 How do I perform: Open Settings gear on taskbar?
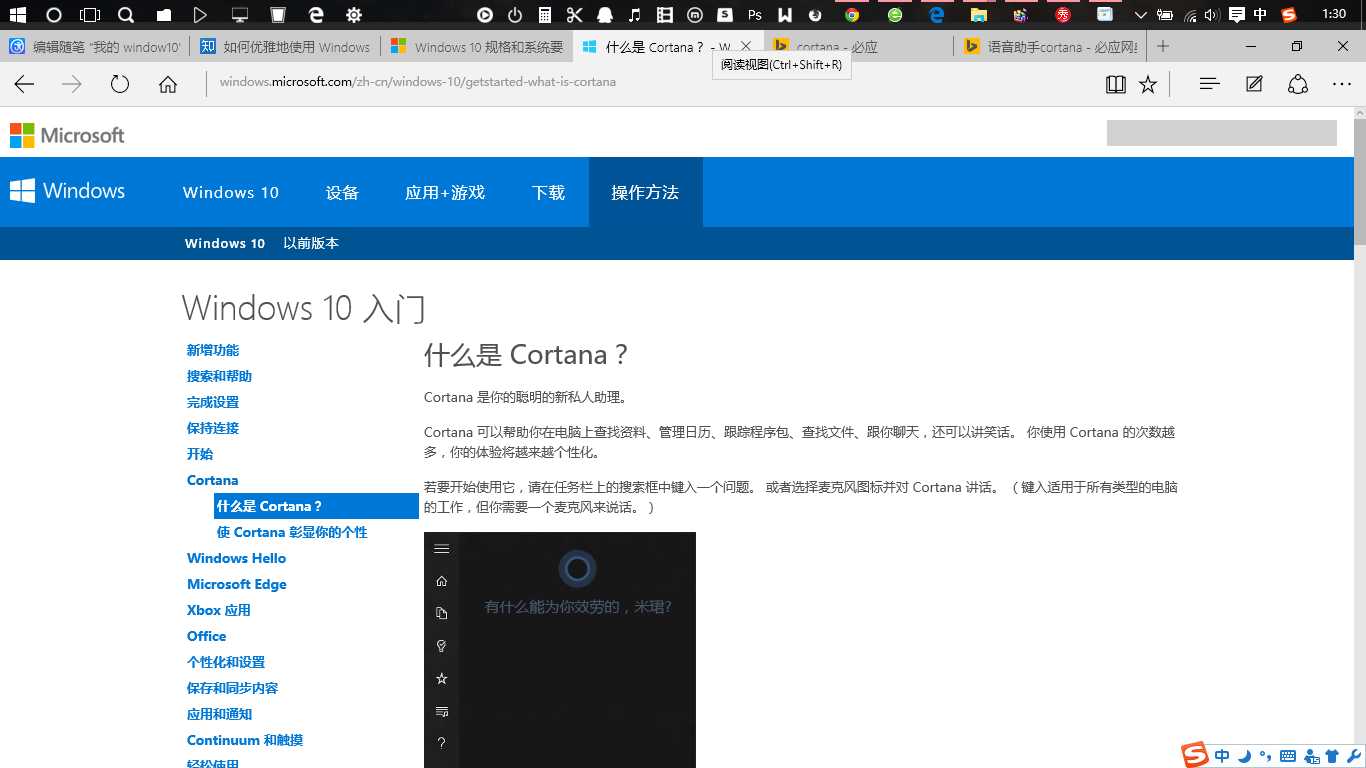click(354, 15)
